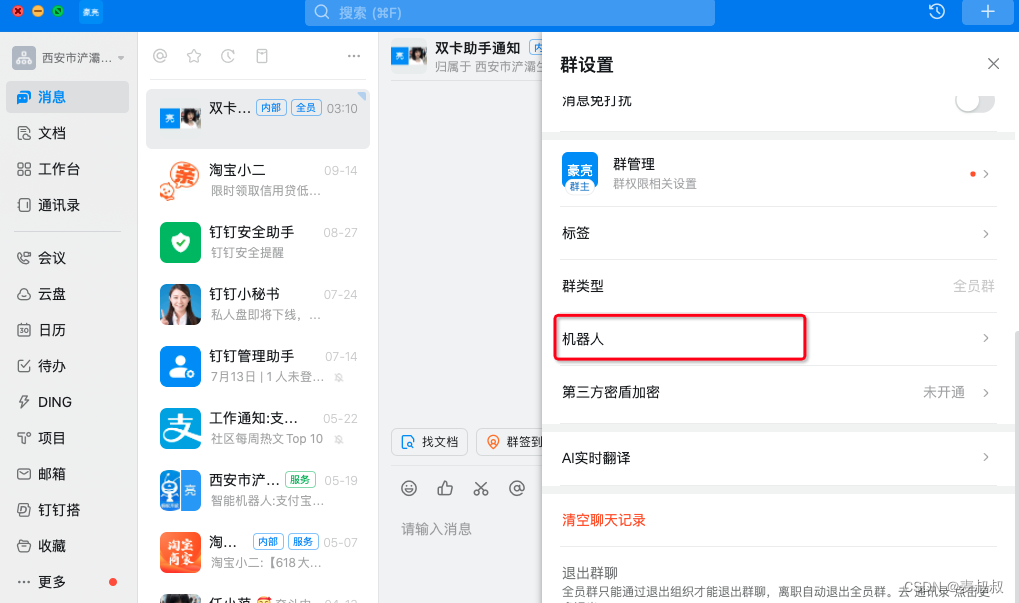Open the 西安市浐… 服务 conversation
1019x603 pixels.
[258, 490]
